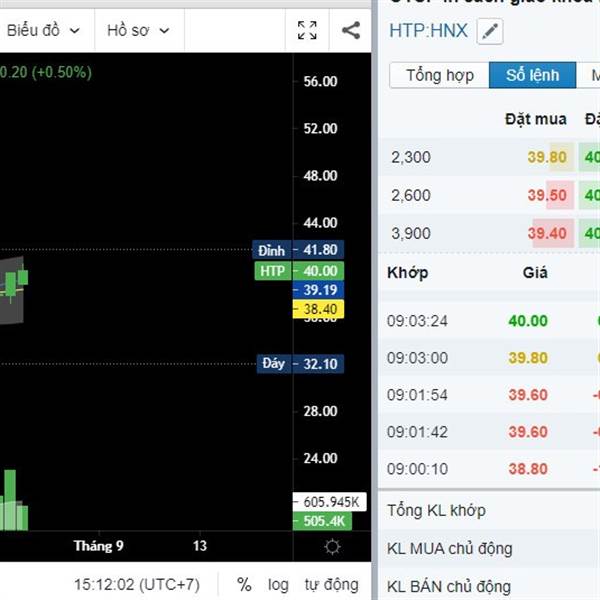The width and height of the screenshot is (600, 600).
Task: Expand the Hồ sơ dropdown
Action: [138, 30]
